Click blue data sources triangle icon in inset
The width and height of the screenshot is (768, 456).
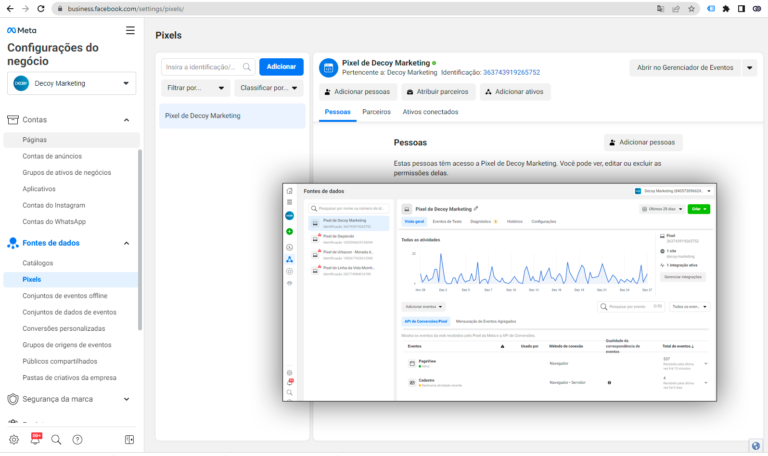(289, 259)
